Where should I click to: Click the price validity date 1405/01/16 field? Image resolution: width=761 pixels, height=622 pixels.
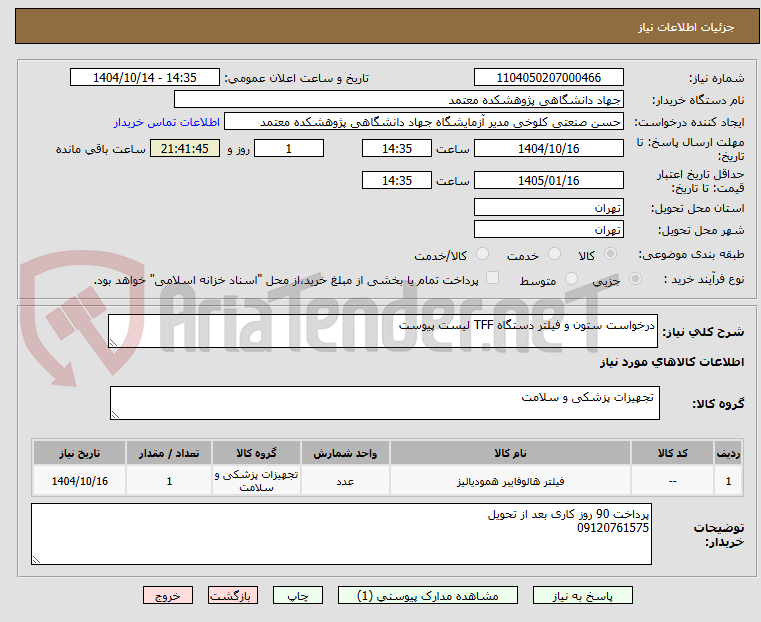tap(548, 180)
